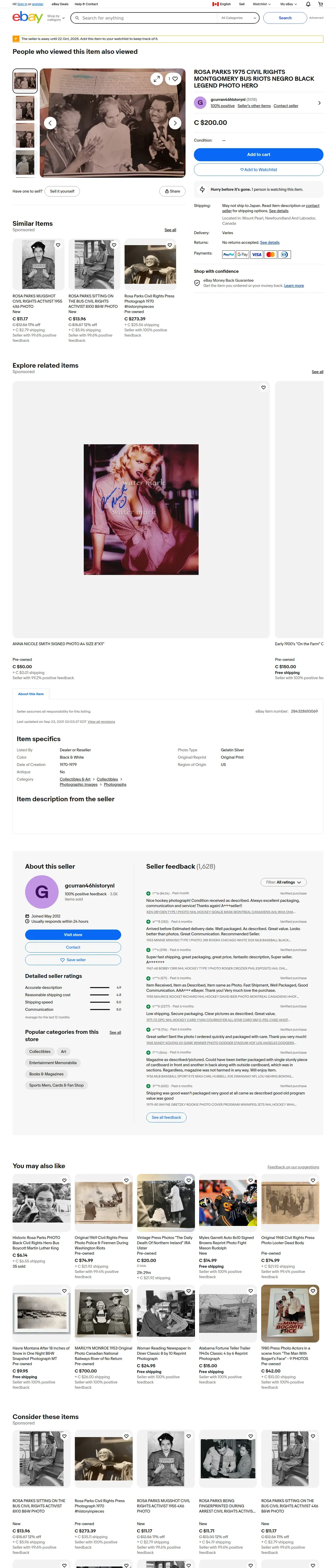Viewport: 336px width, 1568px height.
Task: Click Sell in the top bar
Action: pos(242,4)
